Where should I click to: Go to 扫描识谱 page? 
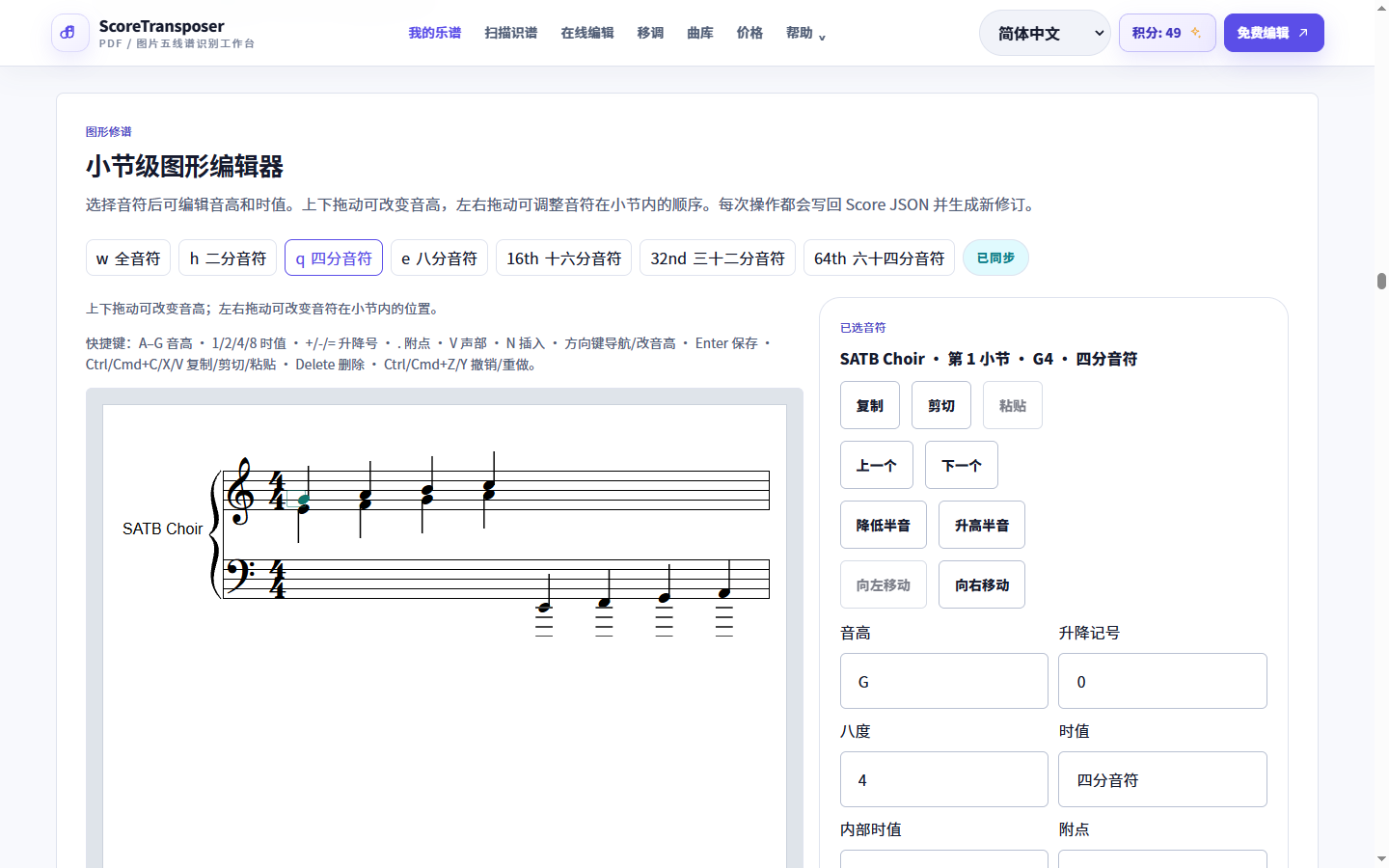coord(510,33)
